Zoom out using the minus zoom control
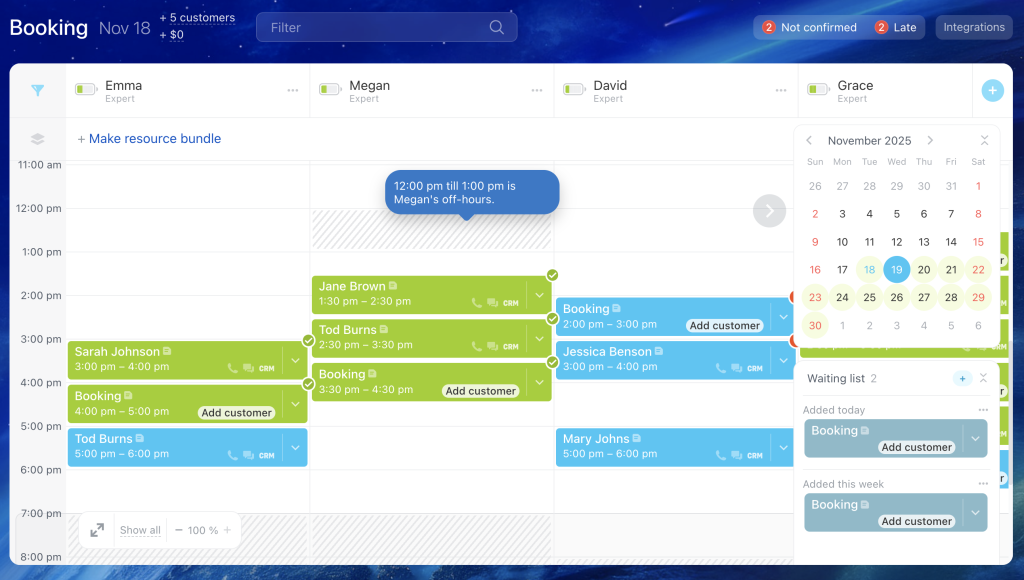This screenshot has height=580, width=1024. (x=178, y=529)
